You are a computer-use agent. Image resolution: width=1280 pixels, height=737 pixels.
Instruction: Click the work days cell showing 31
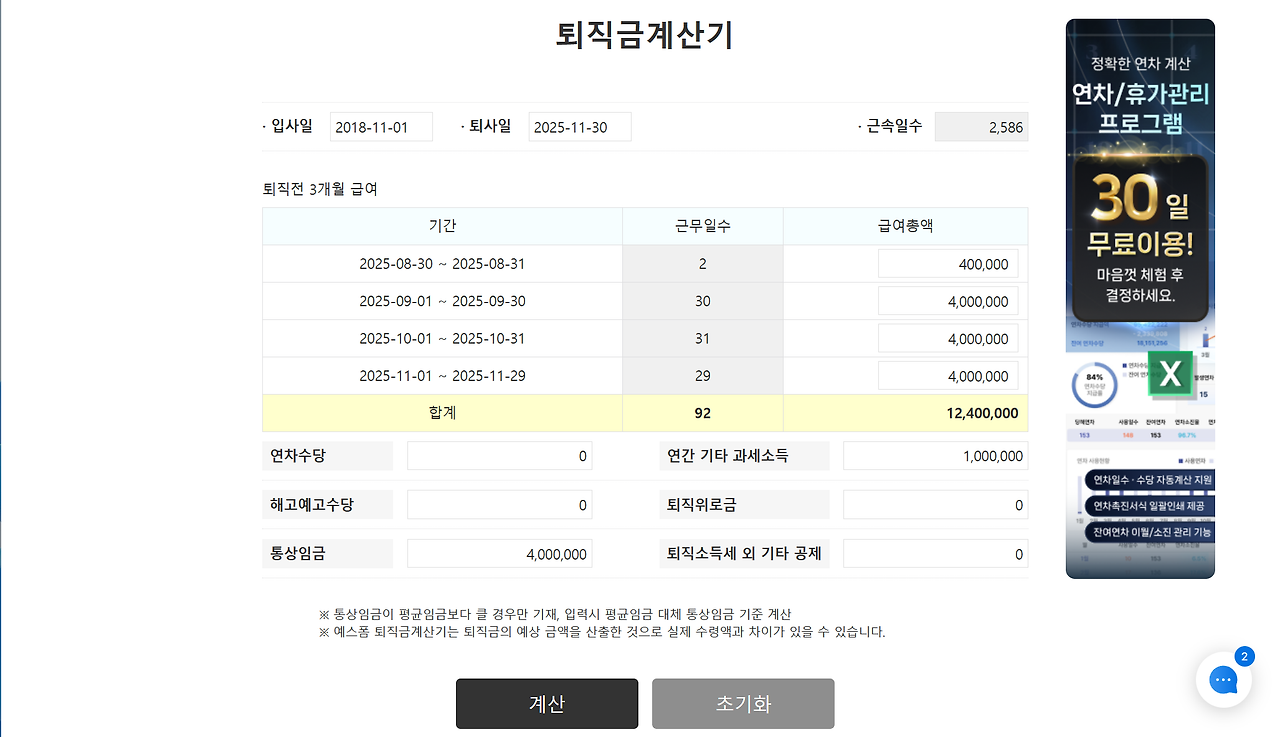click(703, 339)
